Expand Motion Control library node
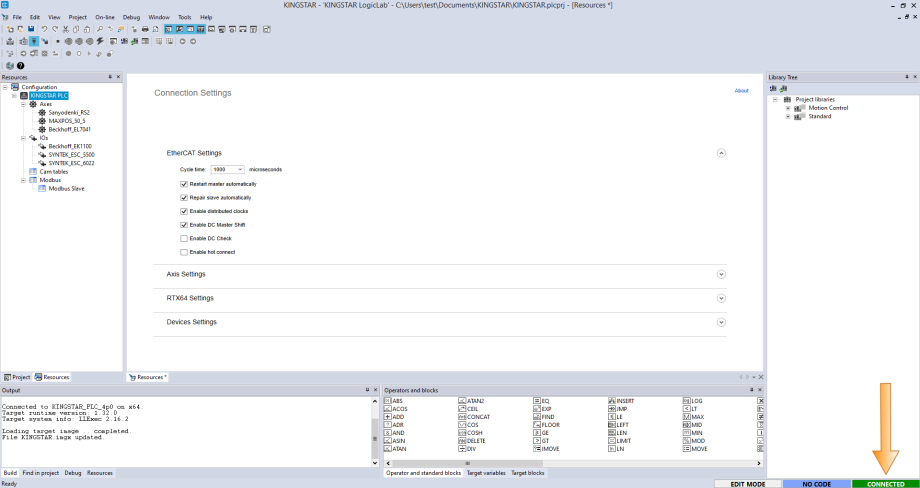The image size is (920, 488). [x=788, y=108]
